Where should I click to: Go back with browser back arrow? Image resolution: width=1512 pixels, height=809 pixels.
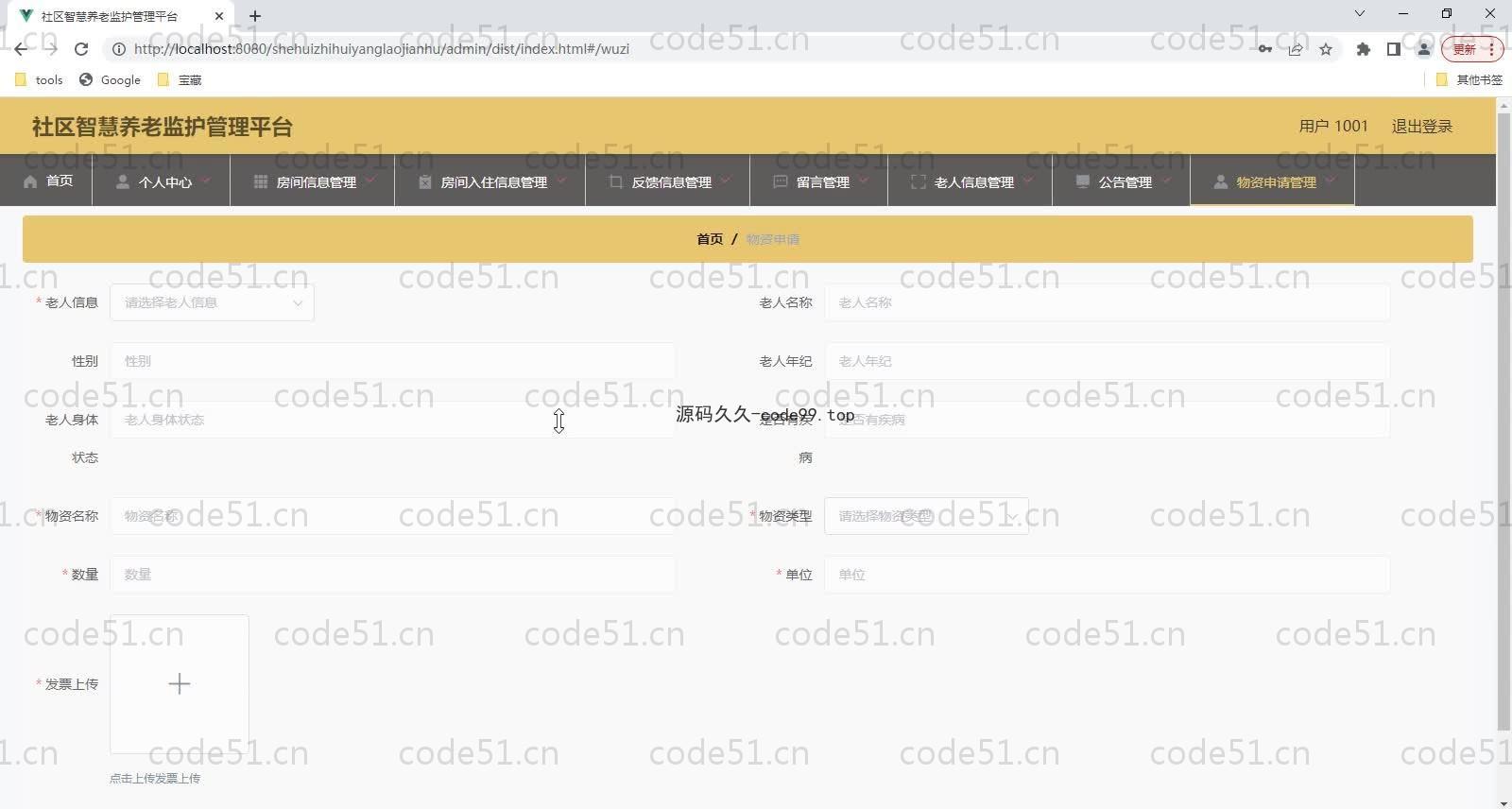[x=21, y=49]
